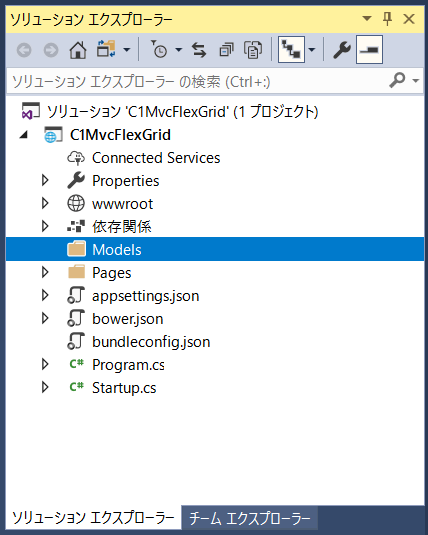Click the Startup.cs C# icon
This screenshot has width=428, height=535.
76,387
